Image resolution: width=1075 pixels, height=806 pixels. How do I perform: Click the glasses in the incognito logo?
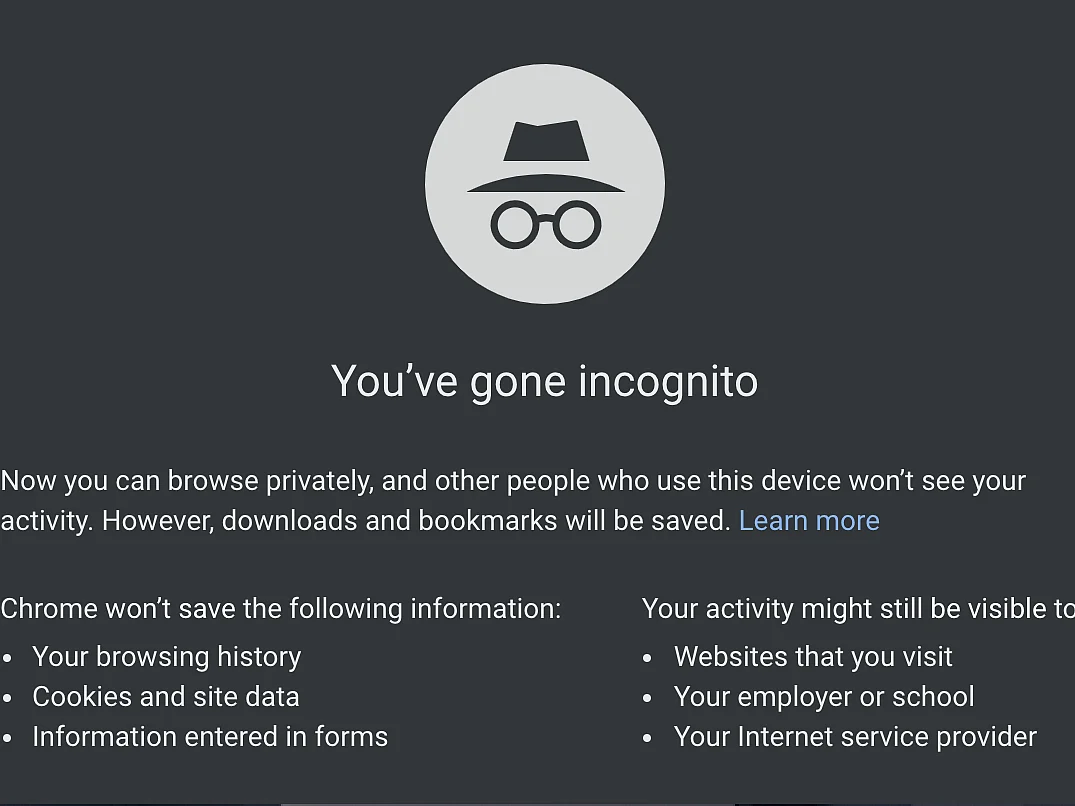click(x=546, y=224)
